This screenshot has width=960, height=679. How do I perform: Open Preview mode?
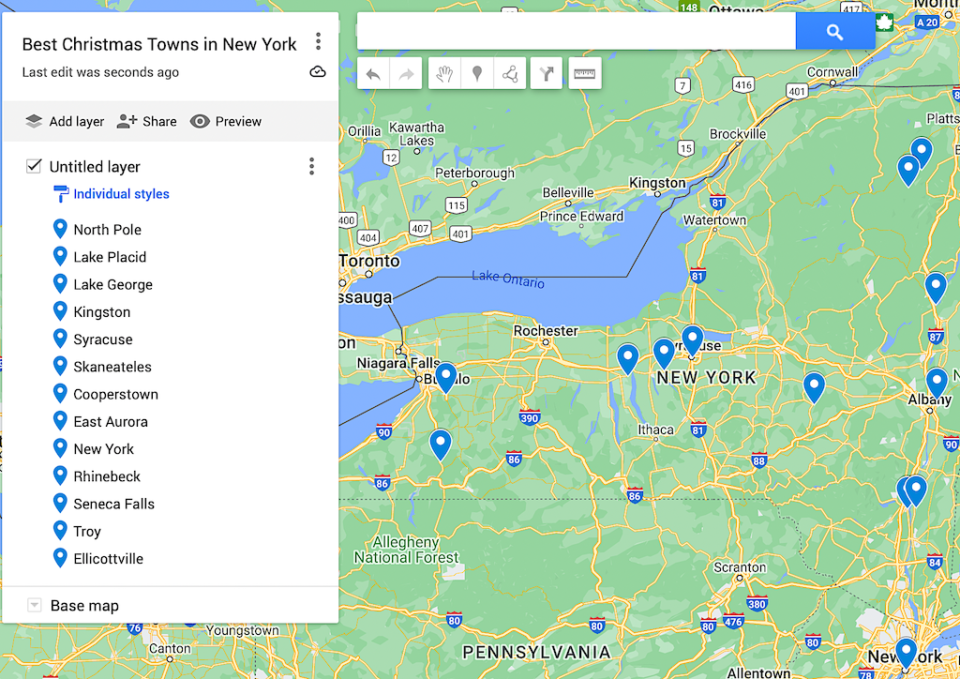click(226, 121)
